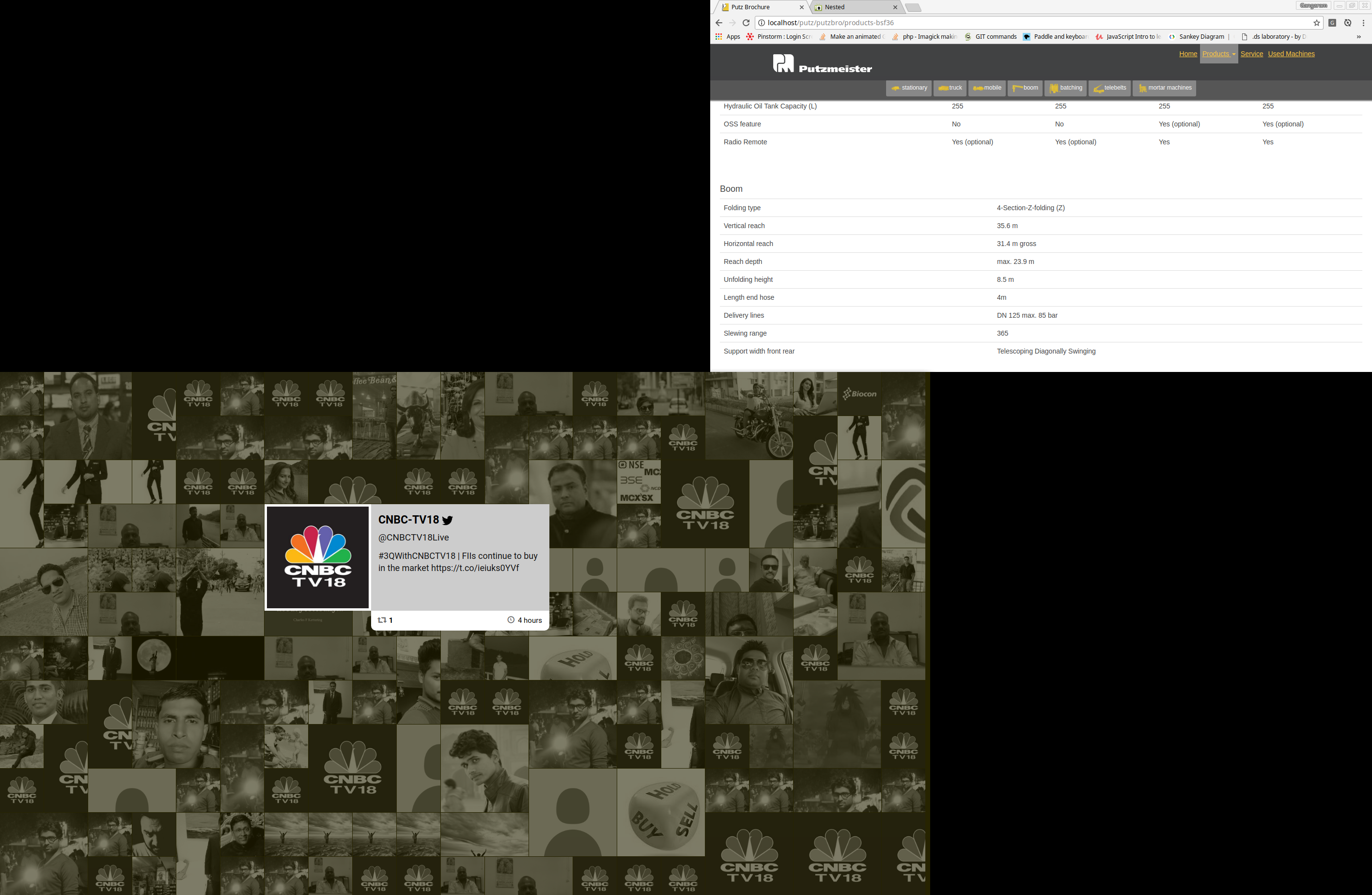This screenshot has width=1372, height=895.
Task: Select the HOLD BUY SELL dice tile
Action: [x=661, y=813]
